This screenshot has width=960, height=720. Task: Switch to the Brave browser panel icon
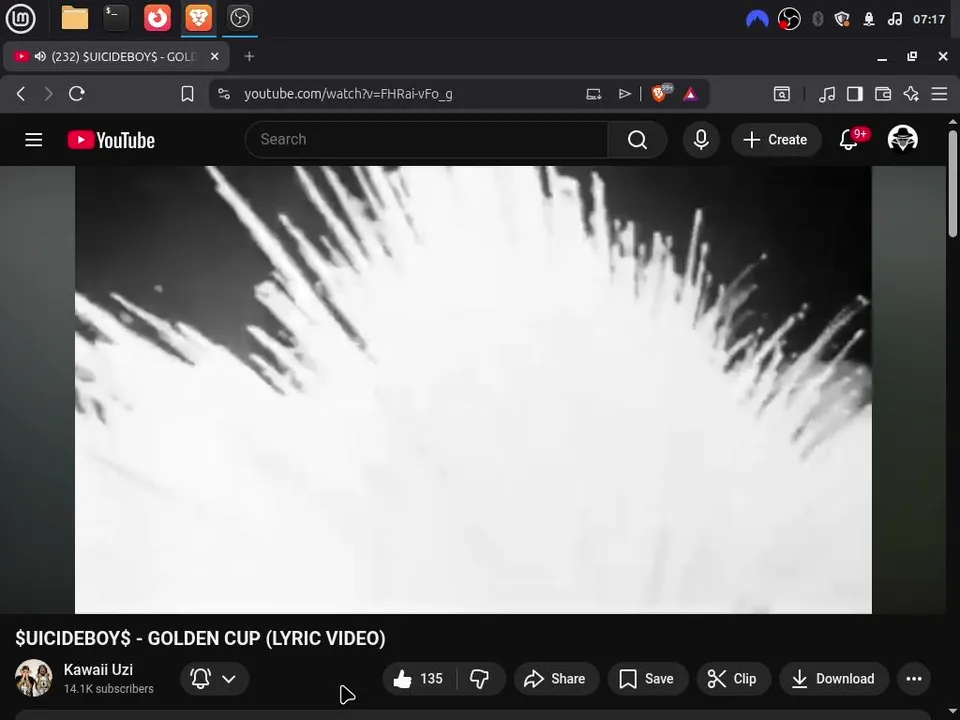click(198, 18)
